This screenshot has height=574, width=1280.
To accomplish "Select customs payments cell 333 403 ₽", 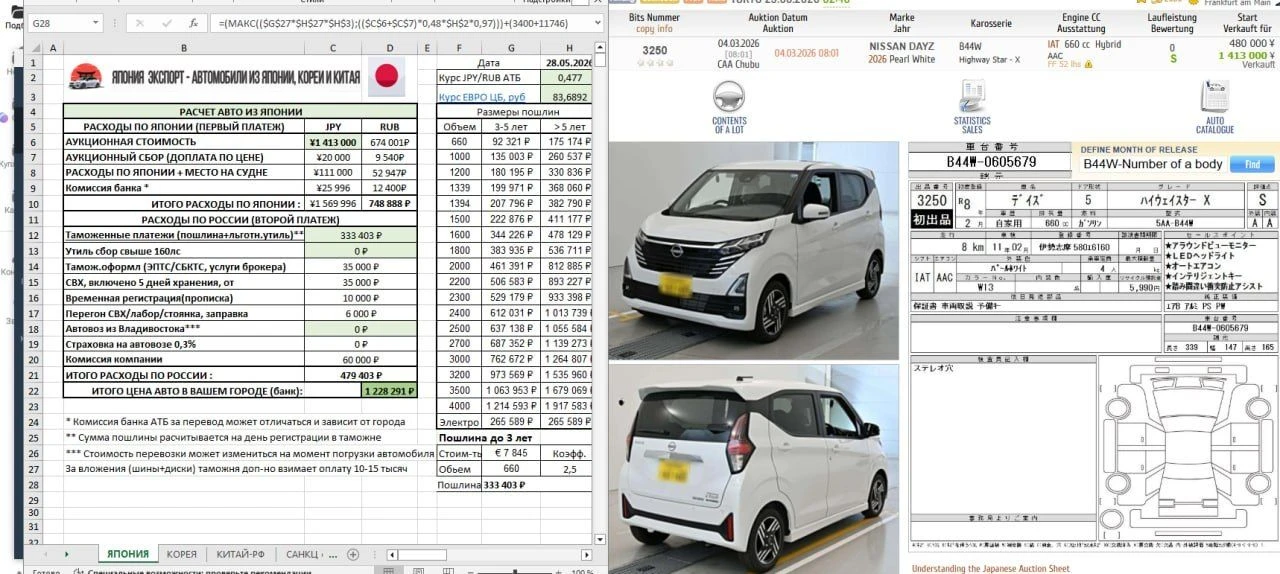I will point(362,235).
